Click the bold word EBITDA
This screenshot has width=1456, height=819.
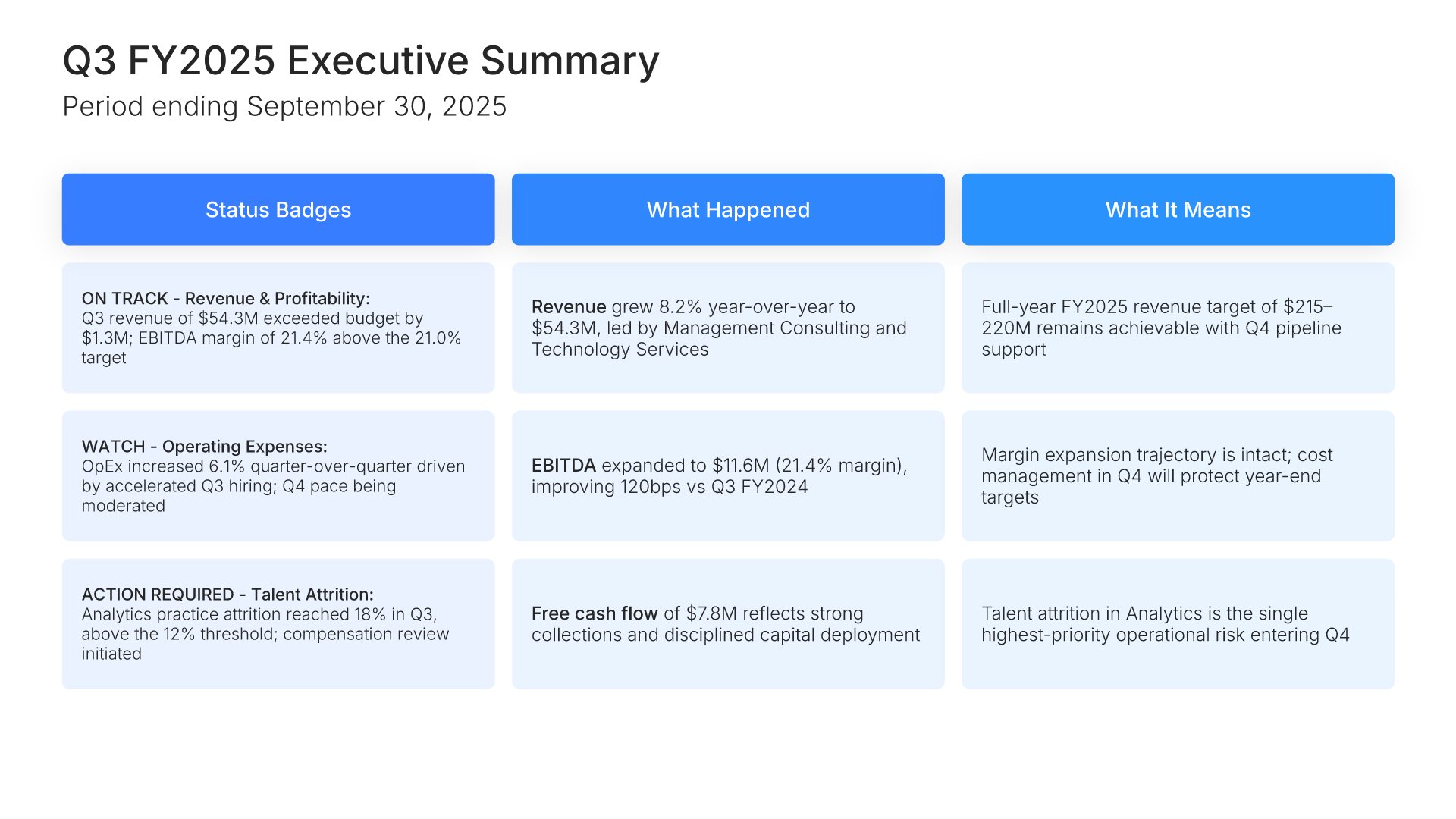564,465
